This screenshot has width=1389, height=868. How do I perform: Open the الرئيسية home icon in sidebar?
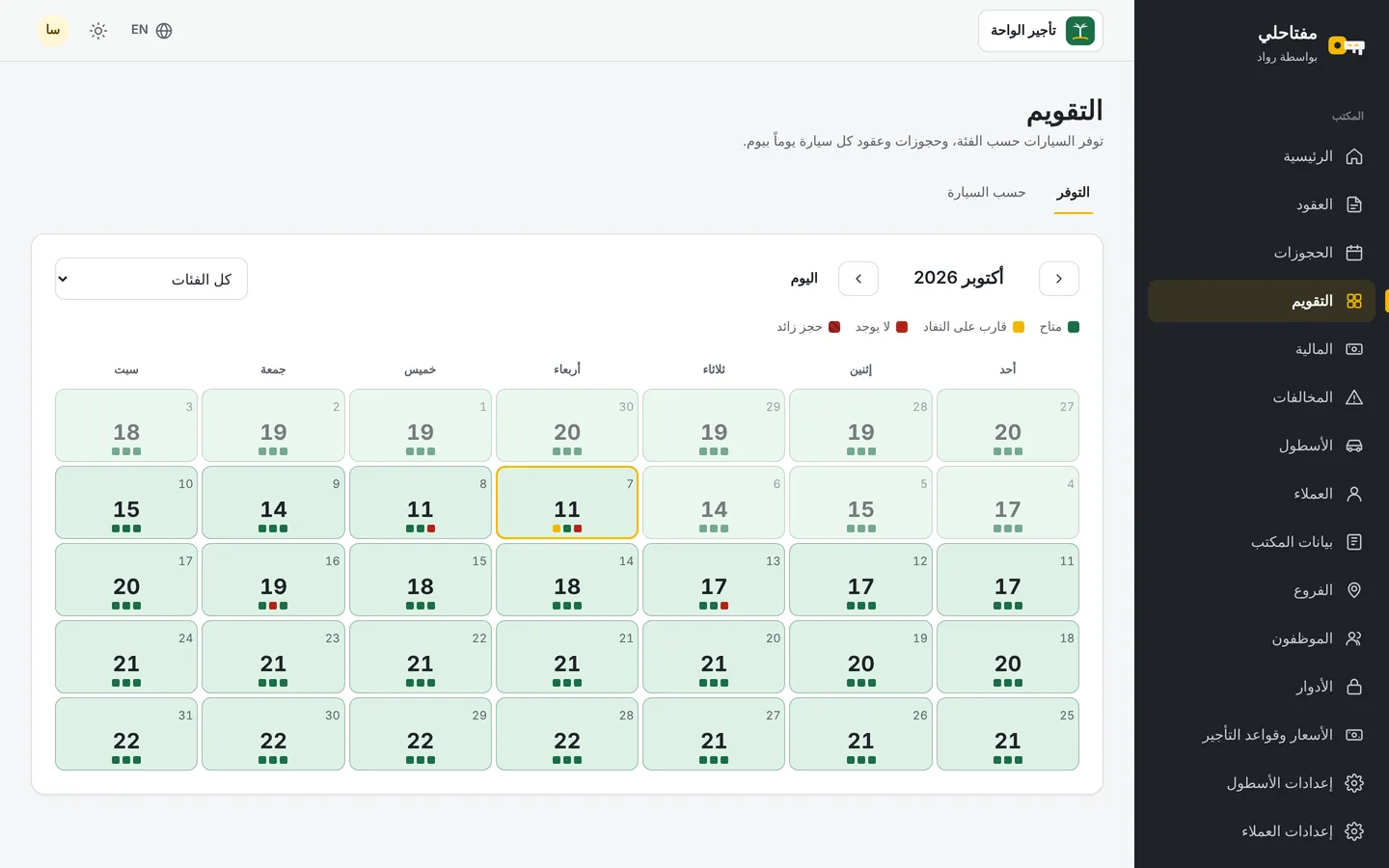point(1354,156)
